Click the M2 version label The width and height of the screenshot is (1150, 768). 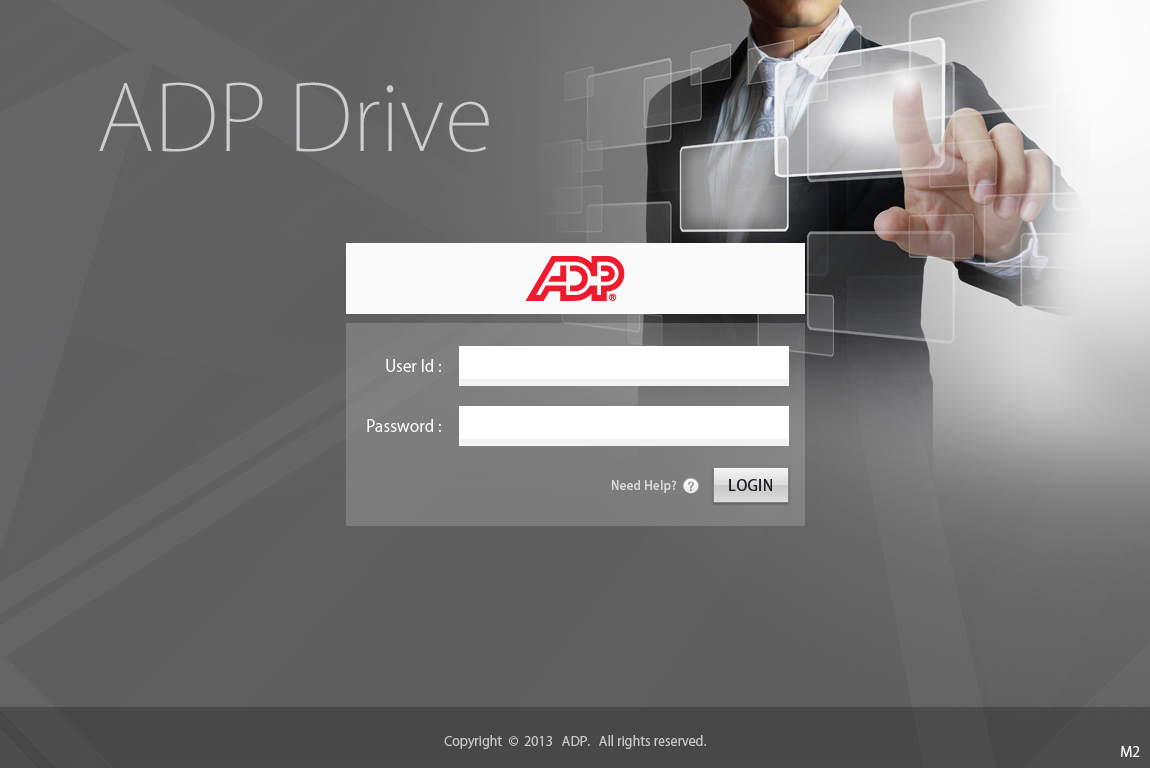point(1129,752)
